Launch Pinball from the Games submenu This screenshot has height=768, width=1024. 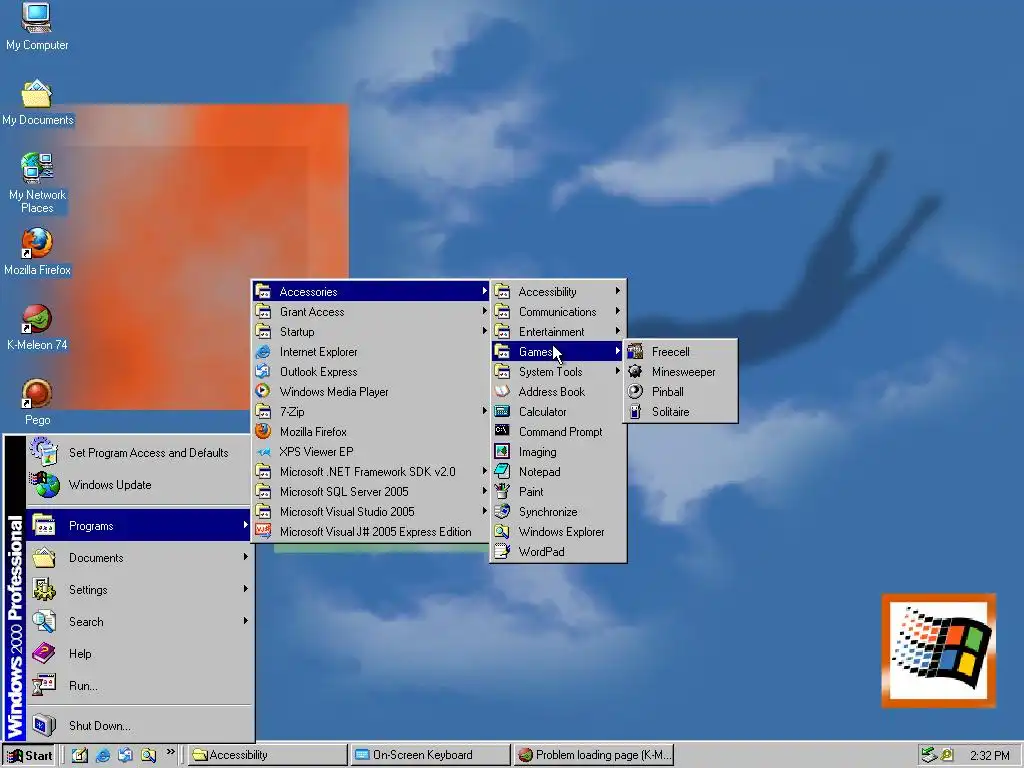pos(681,392)
